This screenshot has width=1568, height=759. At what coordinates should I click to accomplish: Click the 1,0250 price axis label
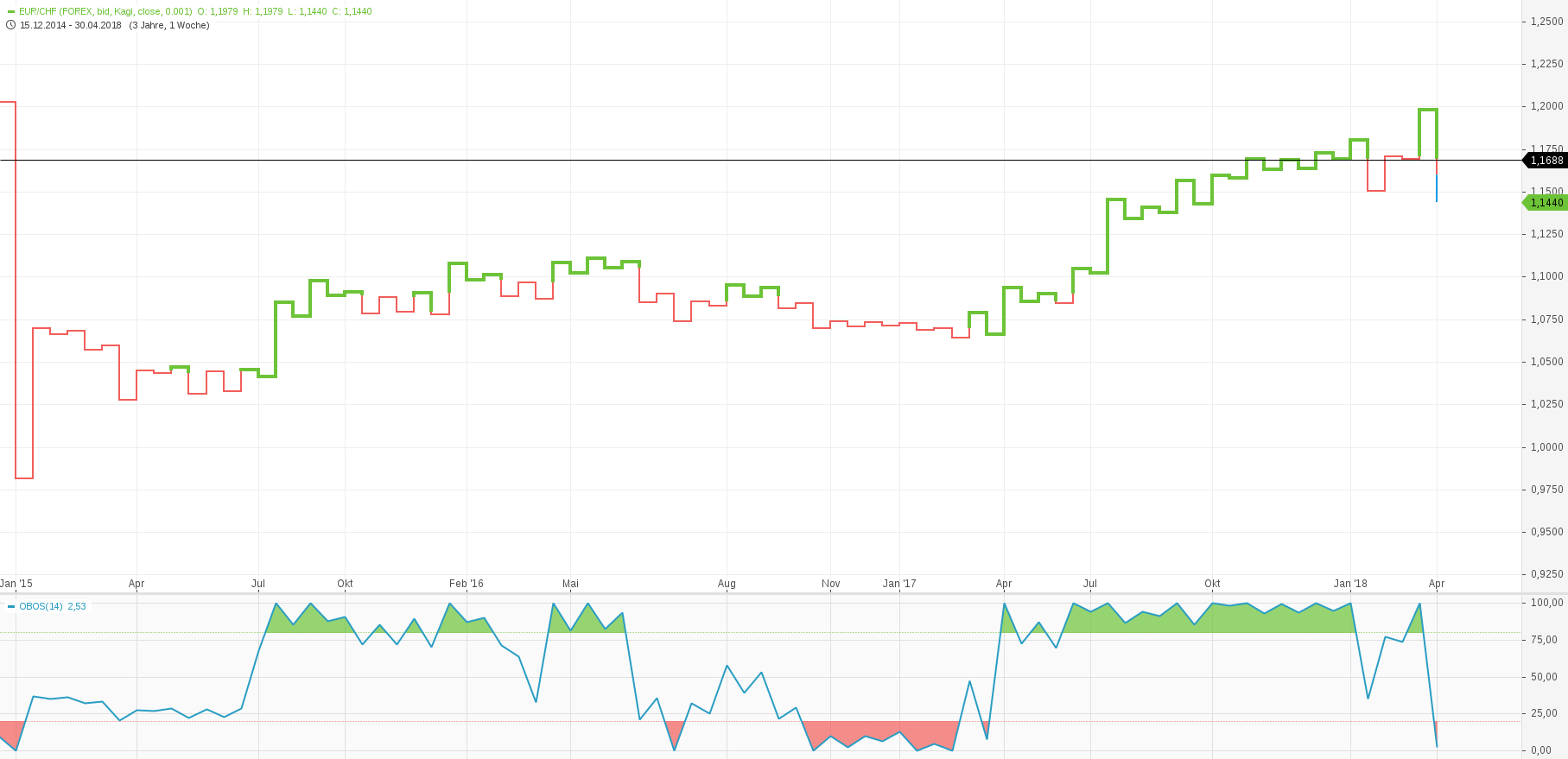point(1546,404)
